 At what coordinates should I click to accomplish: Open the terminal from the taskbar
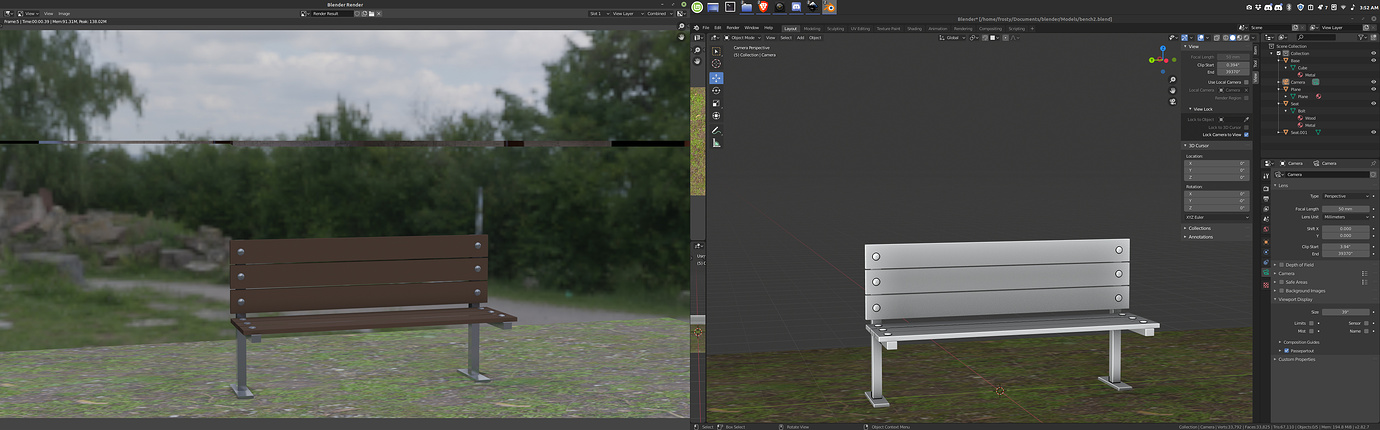pyautogui.click(x=730, y=7)
